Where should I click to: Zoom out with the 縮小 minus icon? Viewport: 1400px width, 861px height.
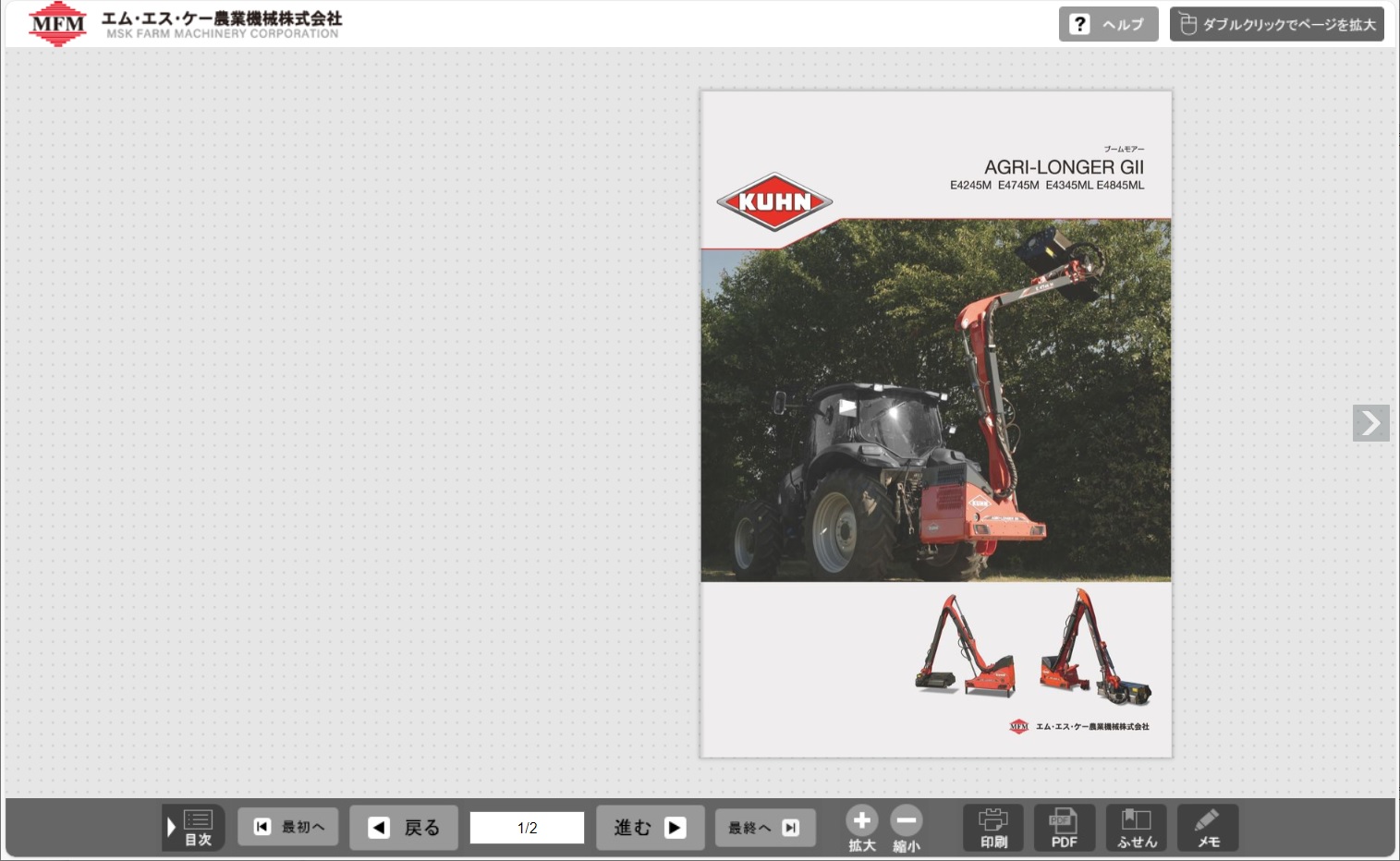click(x=907, y=828)
